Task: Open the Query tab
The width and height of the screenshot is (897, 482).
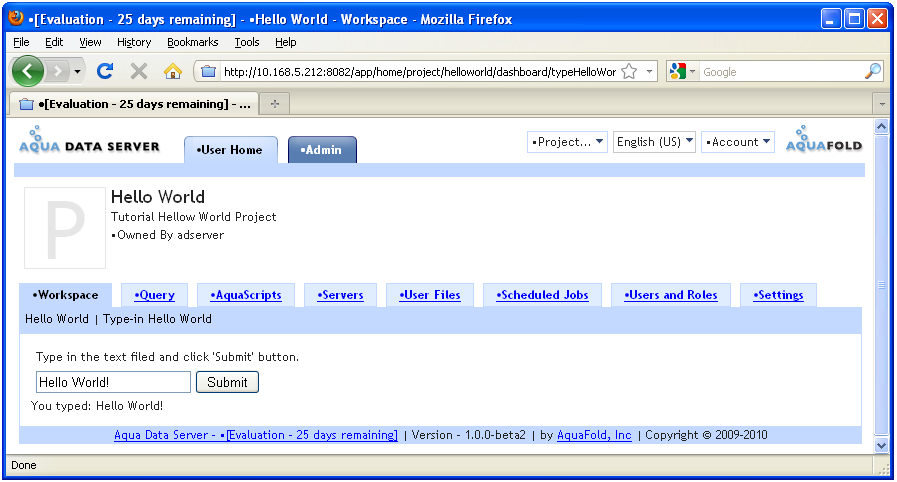Action: point(154,295)
